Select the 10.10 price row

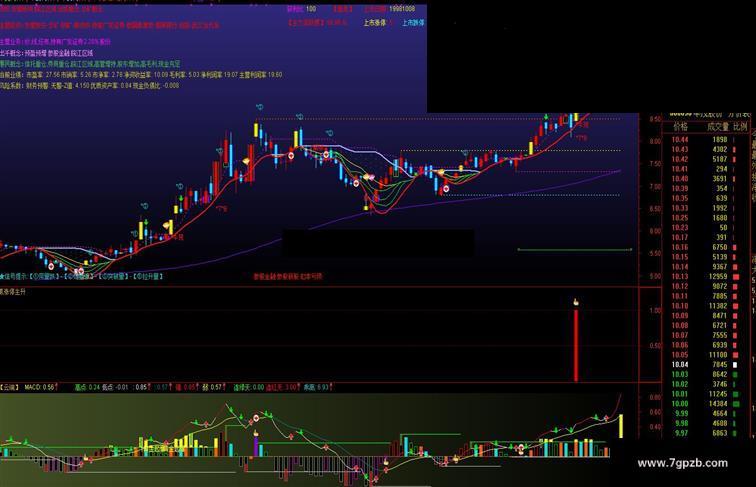(705, 306)
